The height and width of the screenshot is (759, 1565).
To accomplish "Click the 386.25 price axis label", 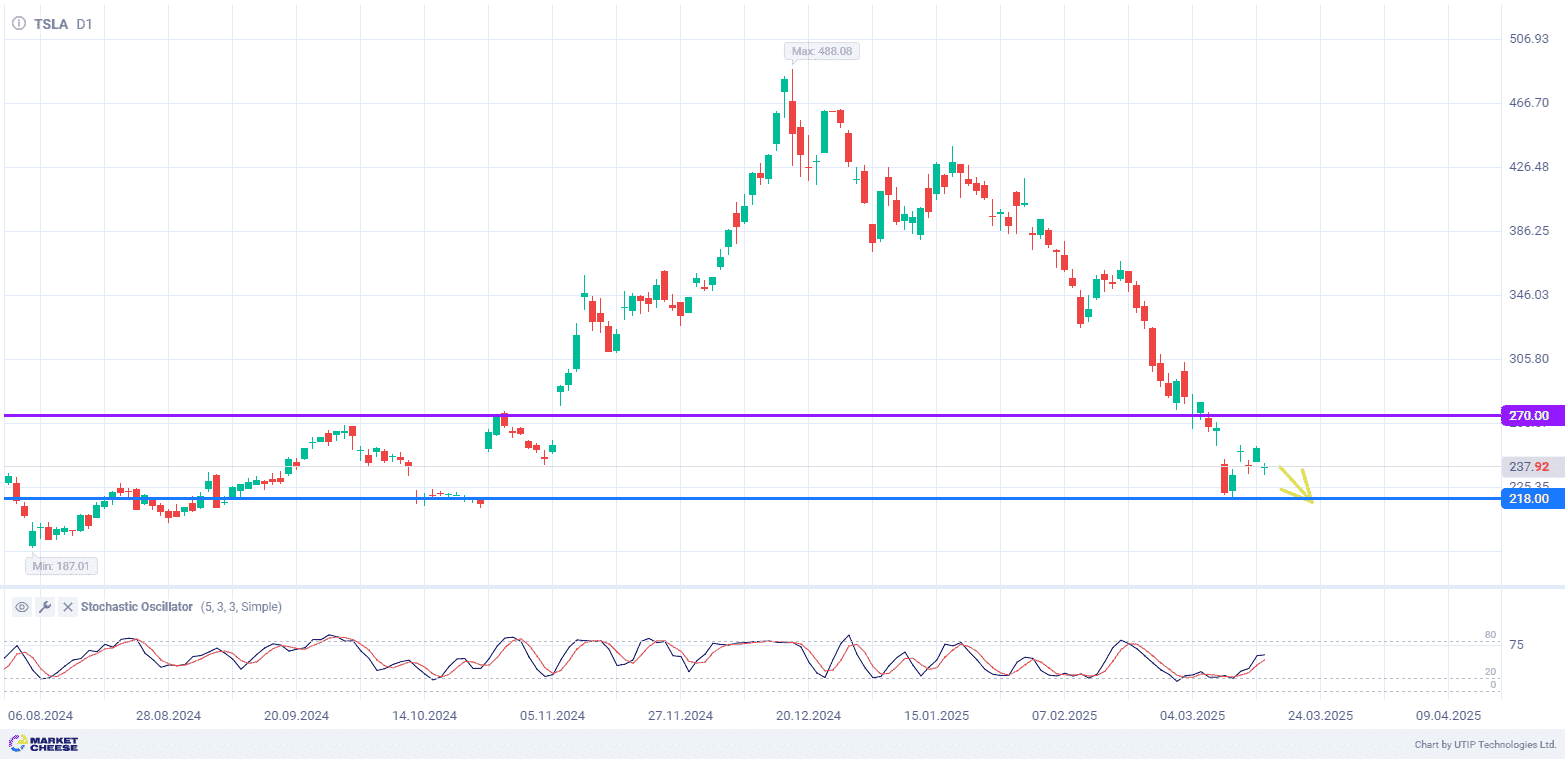I will point(1528,231).
